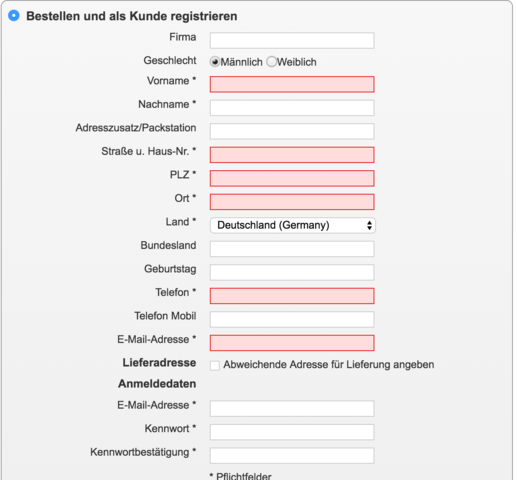517x480 pixels.
Task: Focus the Nachname text field
Action: point(292,108)
